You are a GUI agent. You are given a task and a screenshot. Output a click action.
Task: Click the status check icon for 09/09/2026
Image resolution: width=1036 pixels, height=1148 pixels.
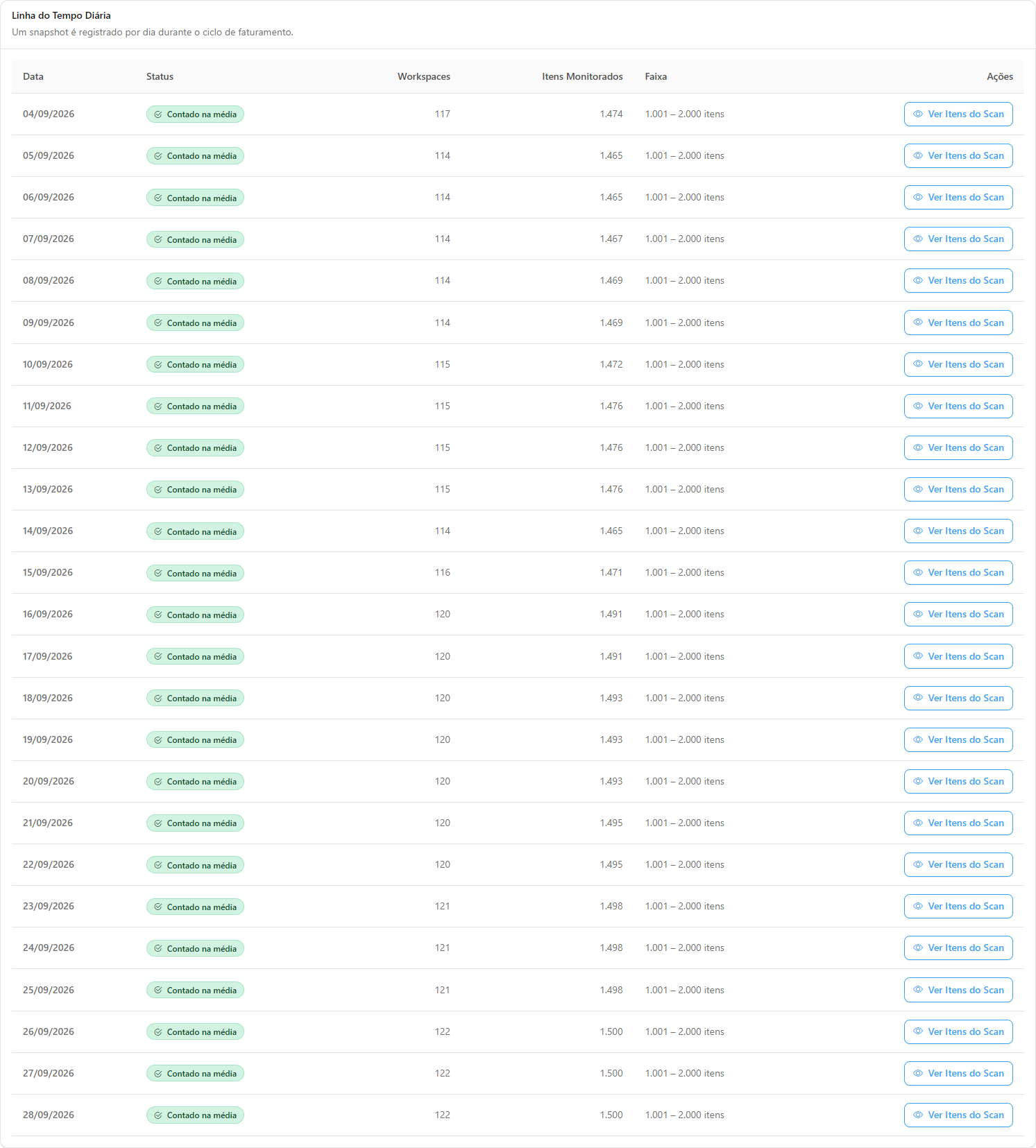pyautogui.click(x=158, y=323)
